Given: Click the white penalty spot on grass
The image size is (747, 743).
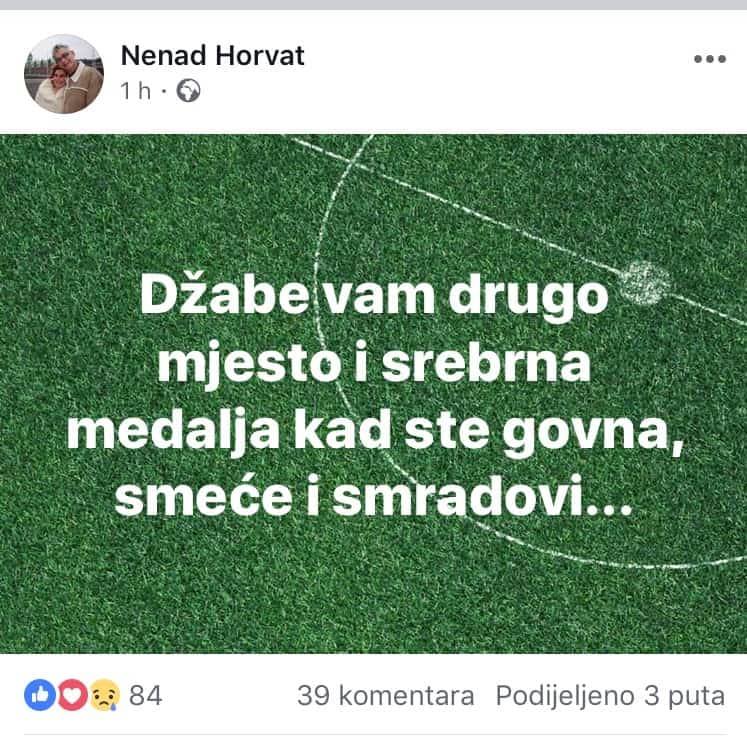Looking at the screenshot, I should click(x=645, y=283).
